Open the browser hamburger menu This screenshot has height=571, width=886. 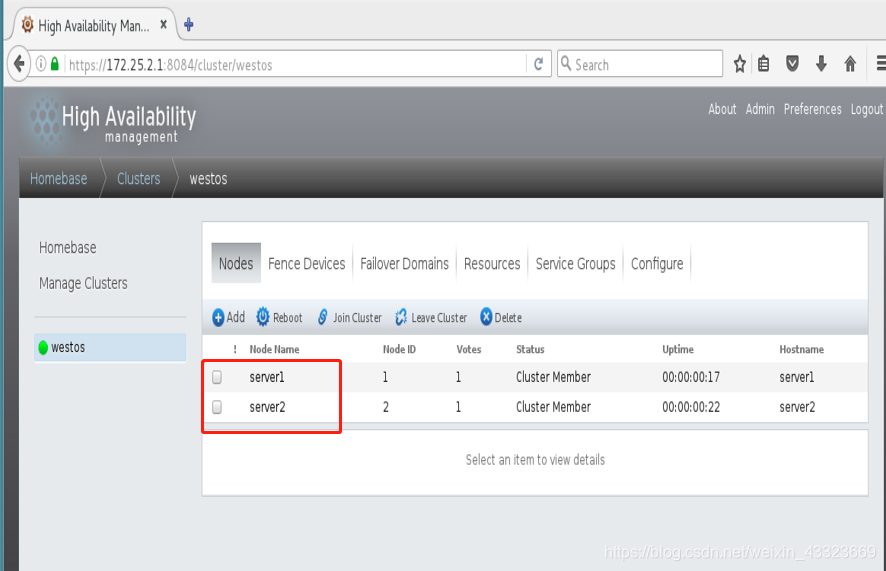[880, 63]
